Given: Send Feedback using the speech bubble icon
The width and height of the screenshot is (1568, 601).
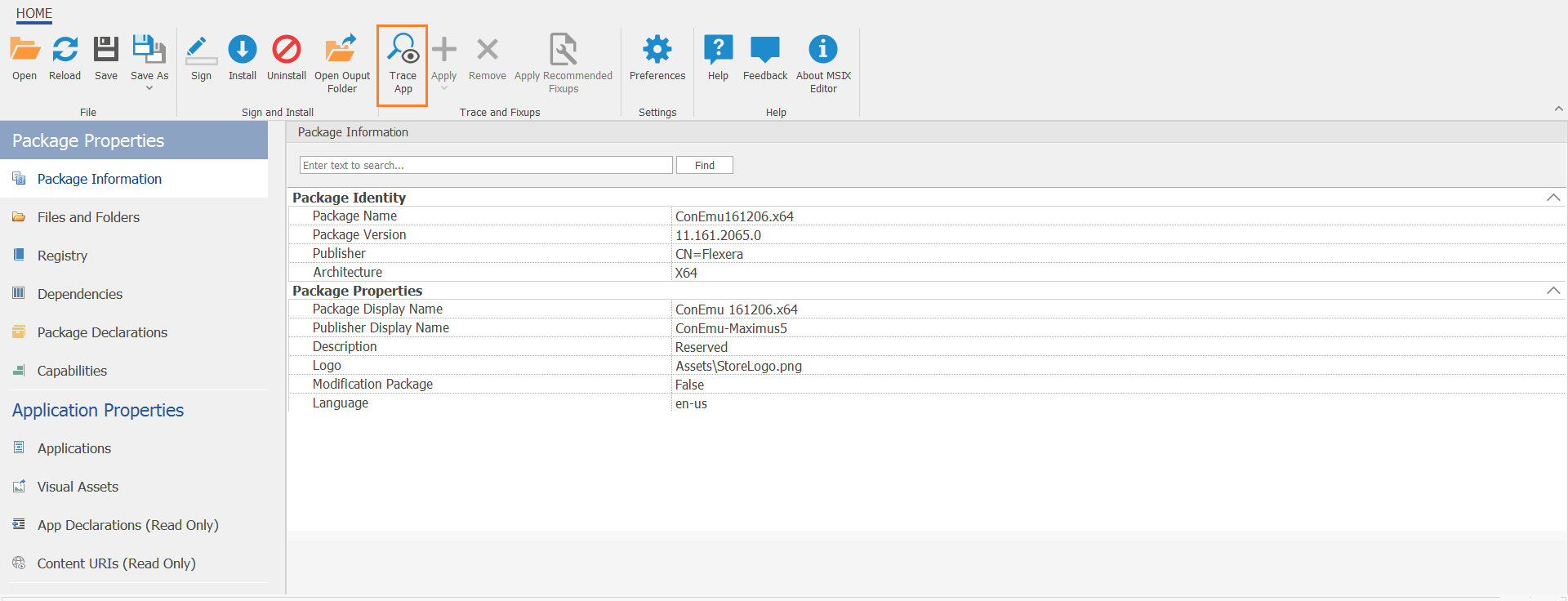Looking at the screenshot, I should coord(765,49).
